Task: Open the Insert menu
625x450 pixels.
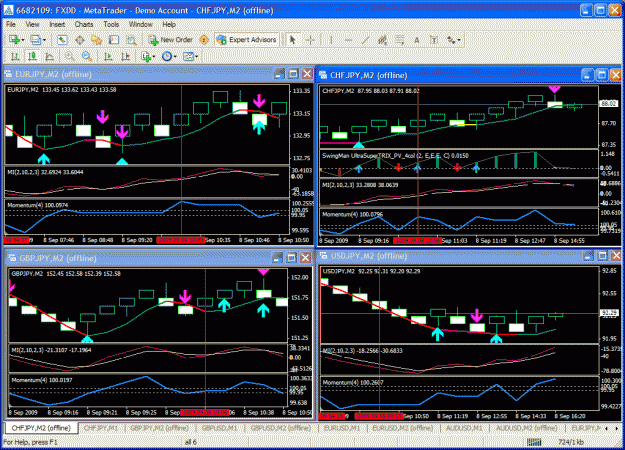Action: pos(57,24)
